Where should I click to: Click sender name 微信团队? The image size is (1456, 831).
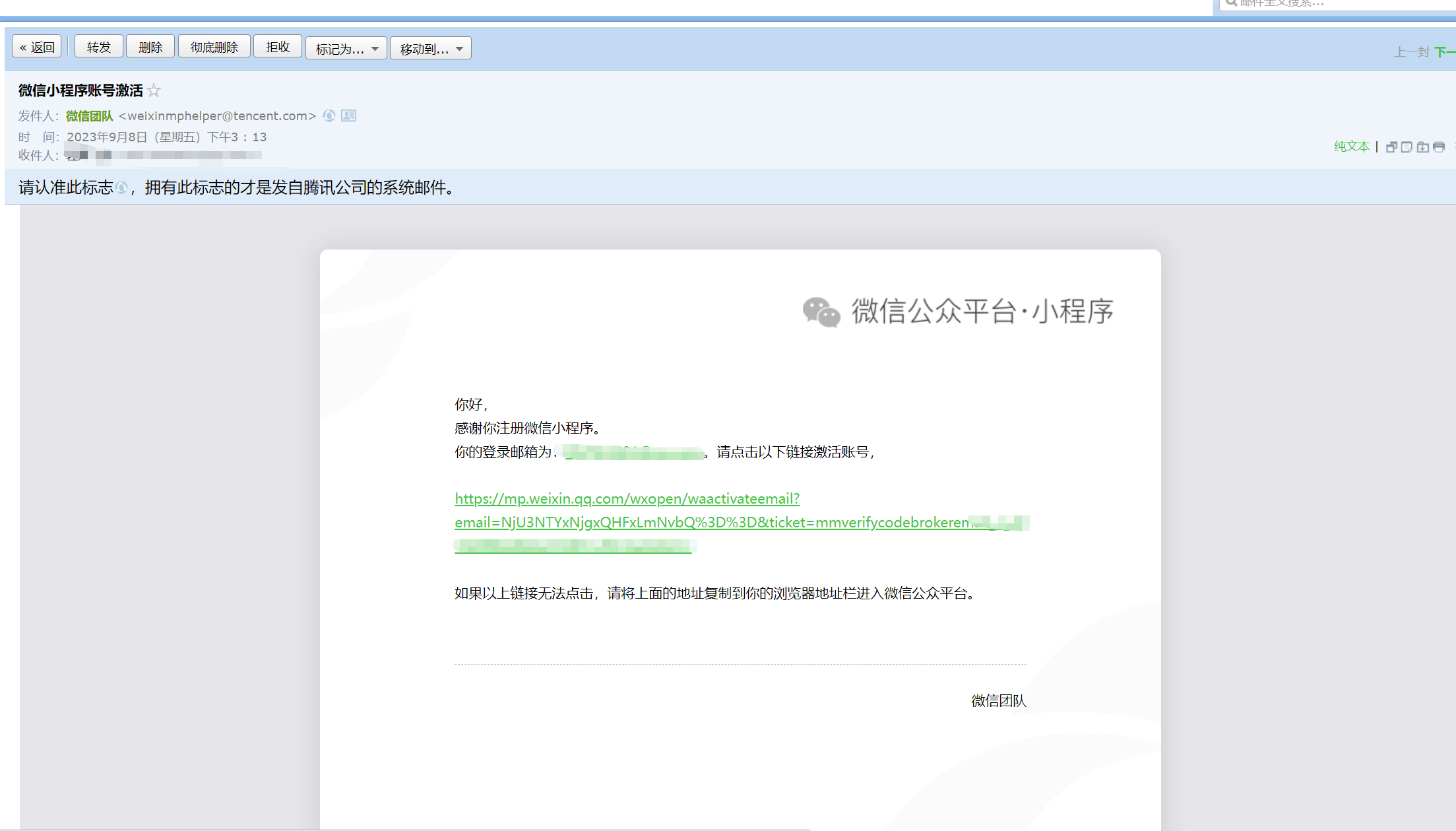[x=90, y=116]
